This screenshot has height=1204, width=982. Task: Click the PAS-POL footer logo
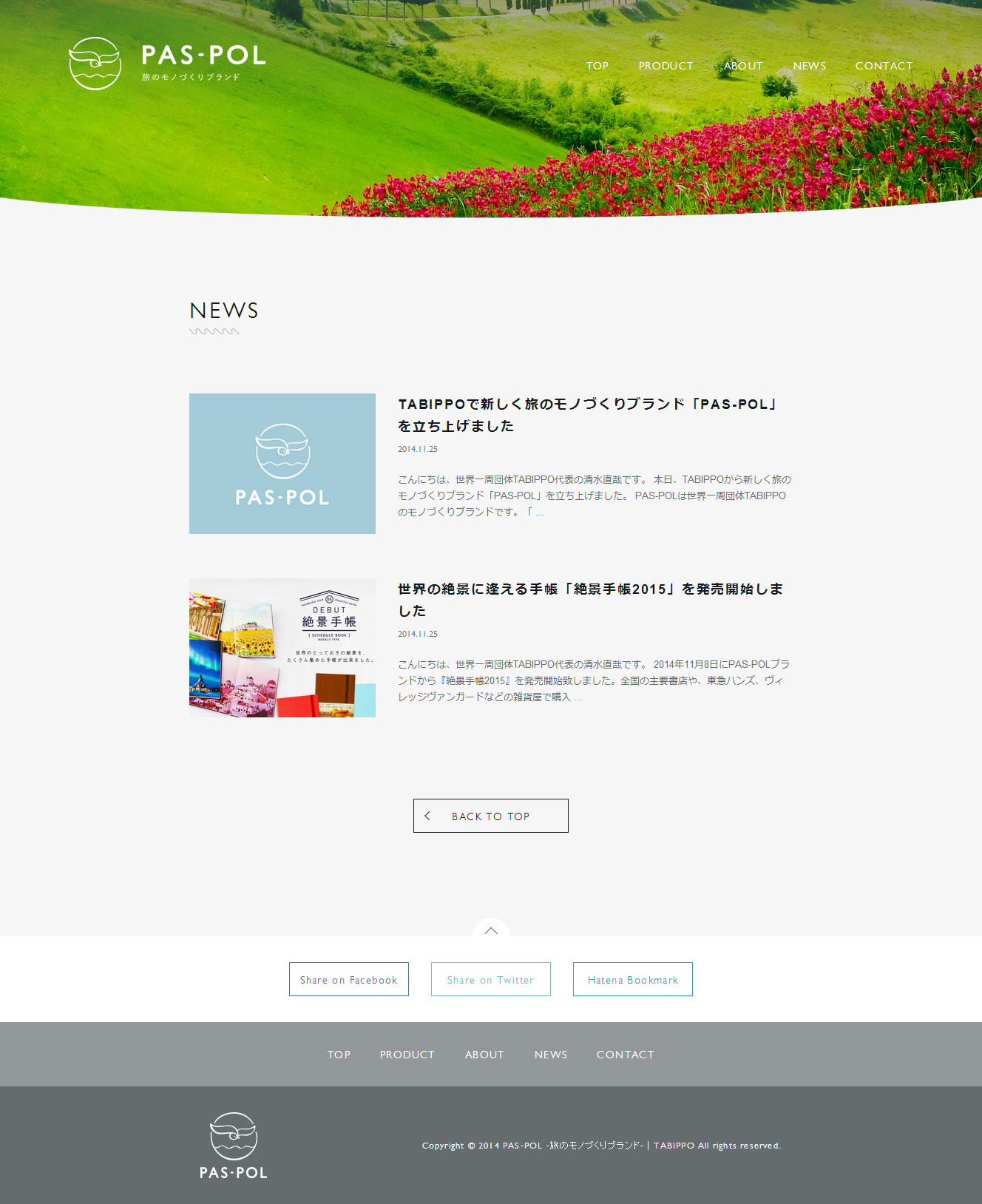click(234, 1145)
